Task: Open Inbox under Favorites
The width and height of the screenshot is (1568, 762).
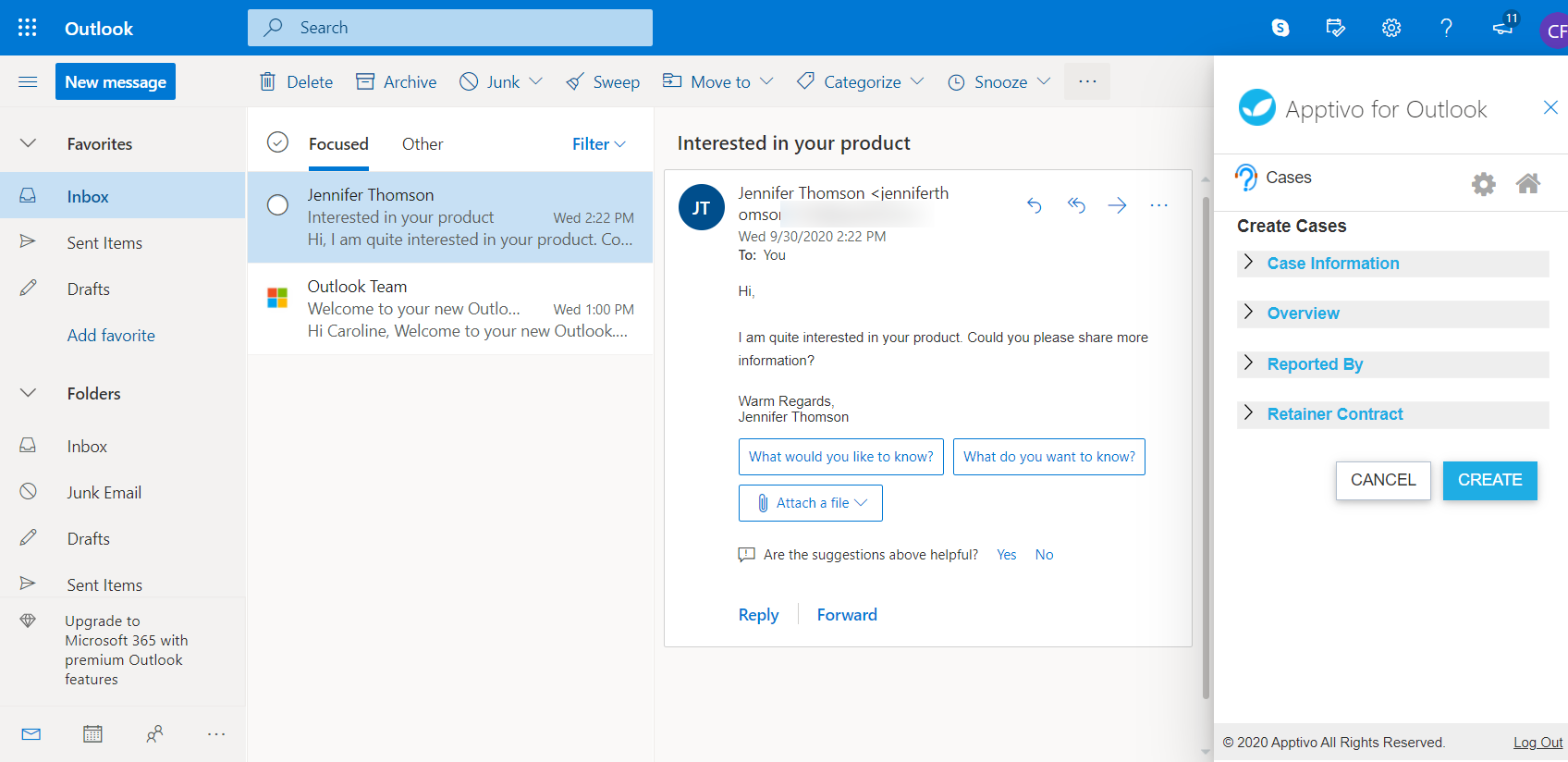Action: click(x=123, y=196)
